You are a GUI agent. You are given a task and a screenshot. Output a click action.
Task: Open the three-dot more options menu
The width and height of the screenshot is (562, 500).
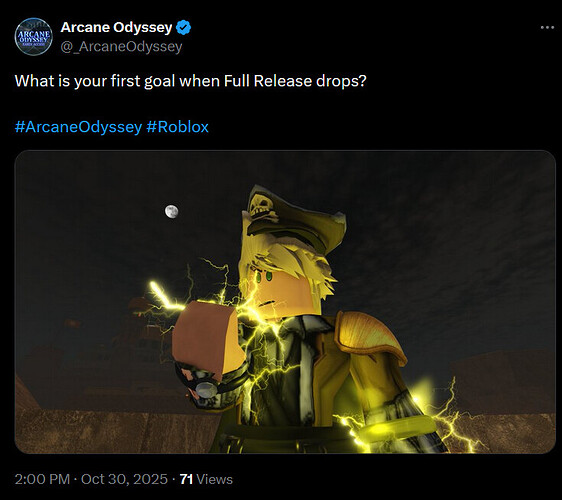(x=547, y=28)
